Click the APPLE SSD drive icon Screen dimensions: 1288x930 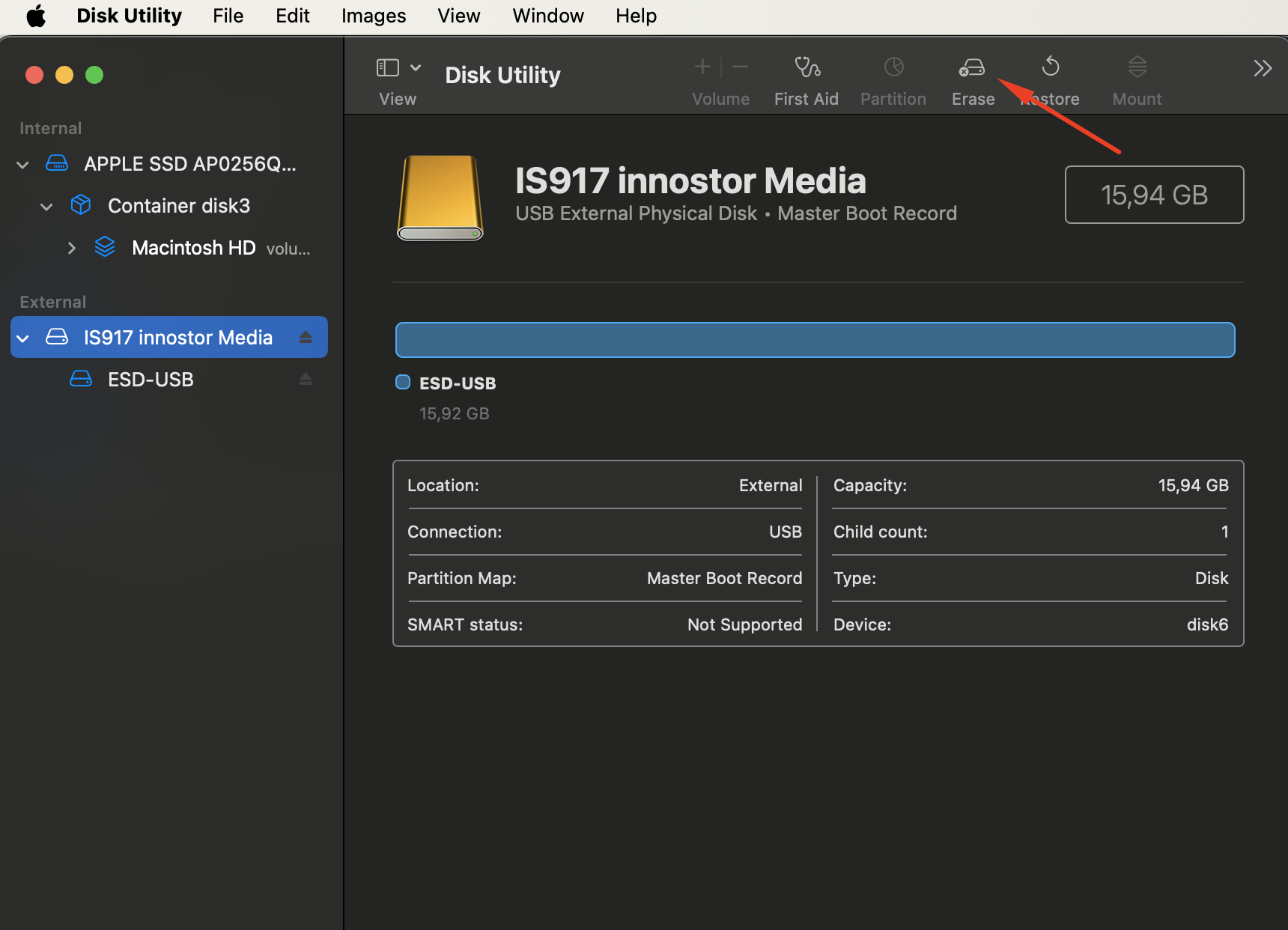pos(57,163)
